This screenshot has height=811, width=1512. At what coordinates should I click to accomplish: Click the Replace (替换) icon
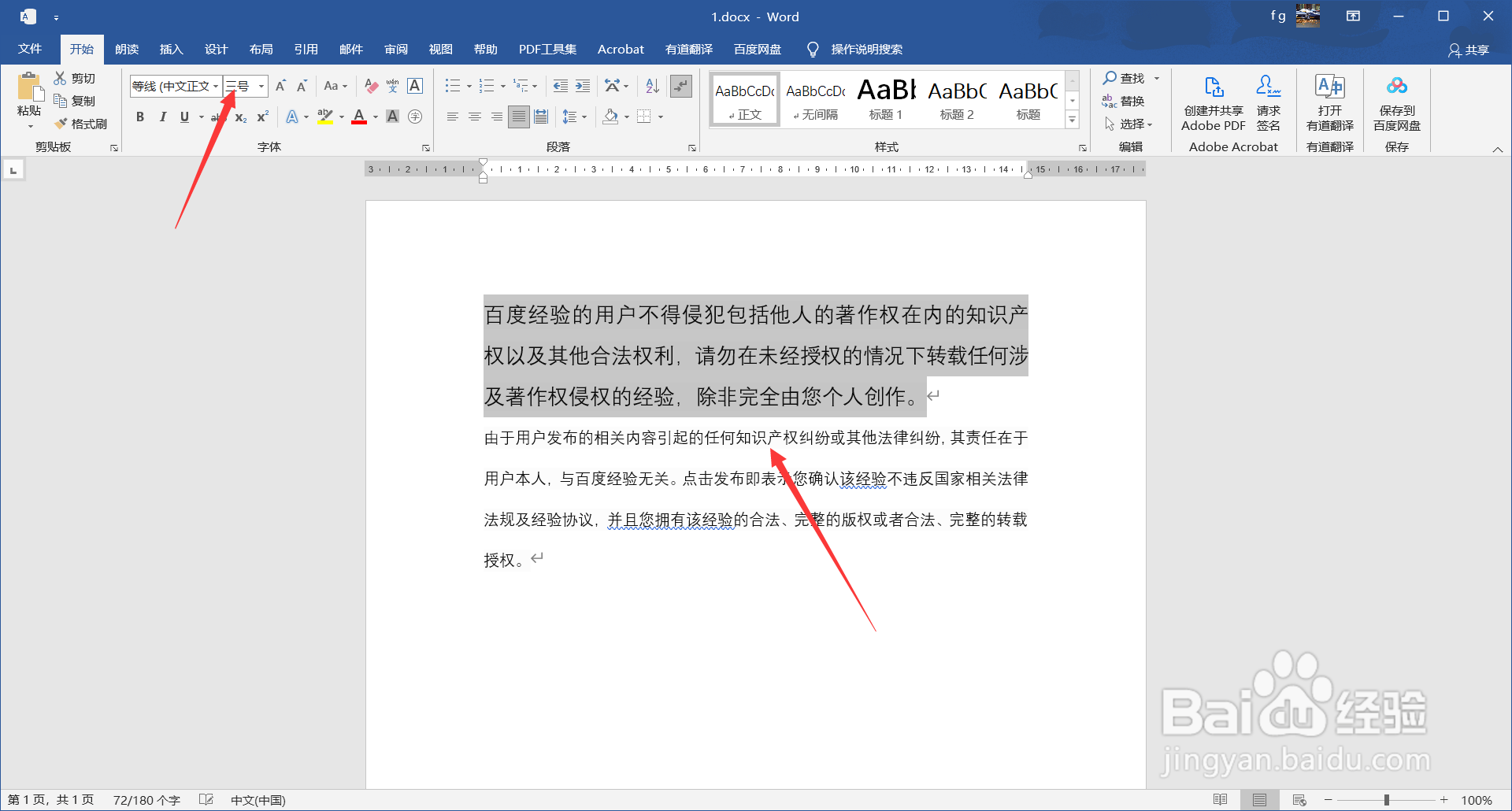1109,101
